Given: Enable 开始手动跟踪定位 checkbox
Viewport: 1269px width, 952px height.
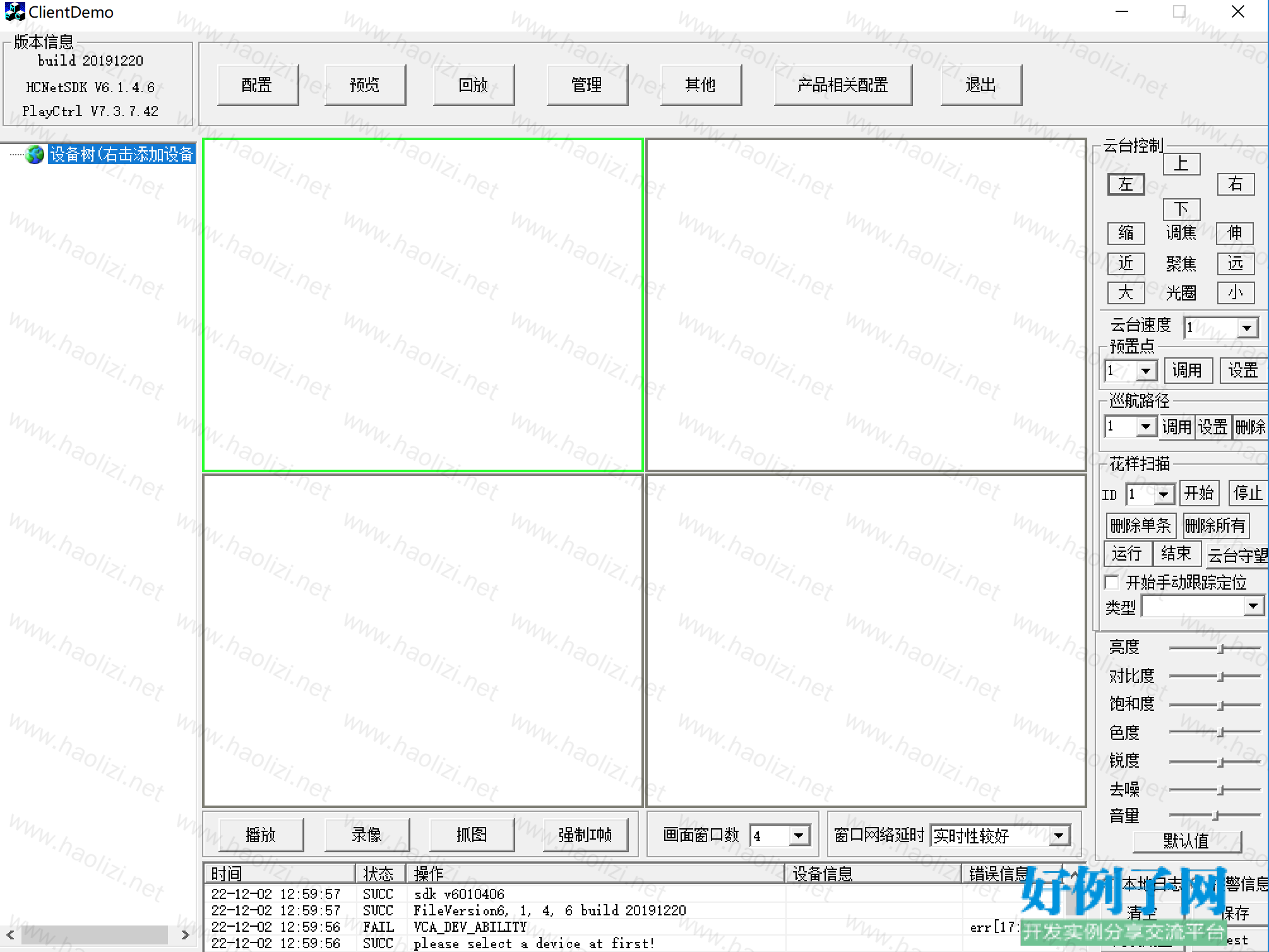Looking at the screenshot, I should coord(1112,582).
